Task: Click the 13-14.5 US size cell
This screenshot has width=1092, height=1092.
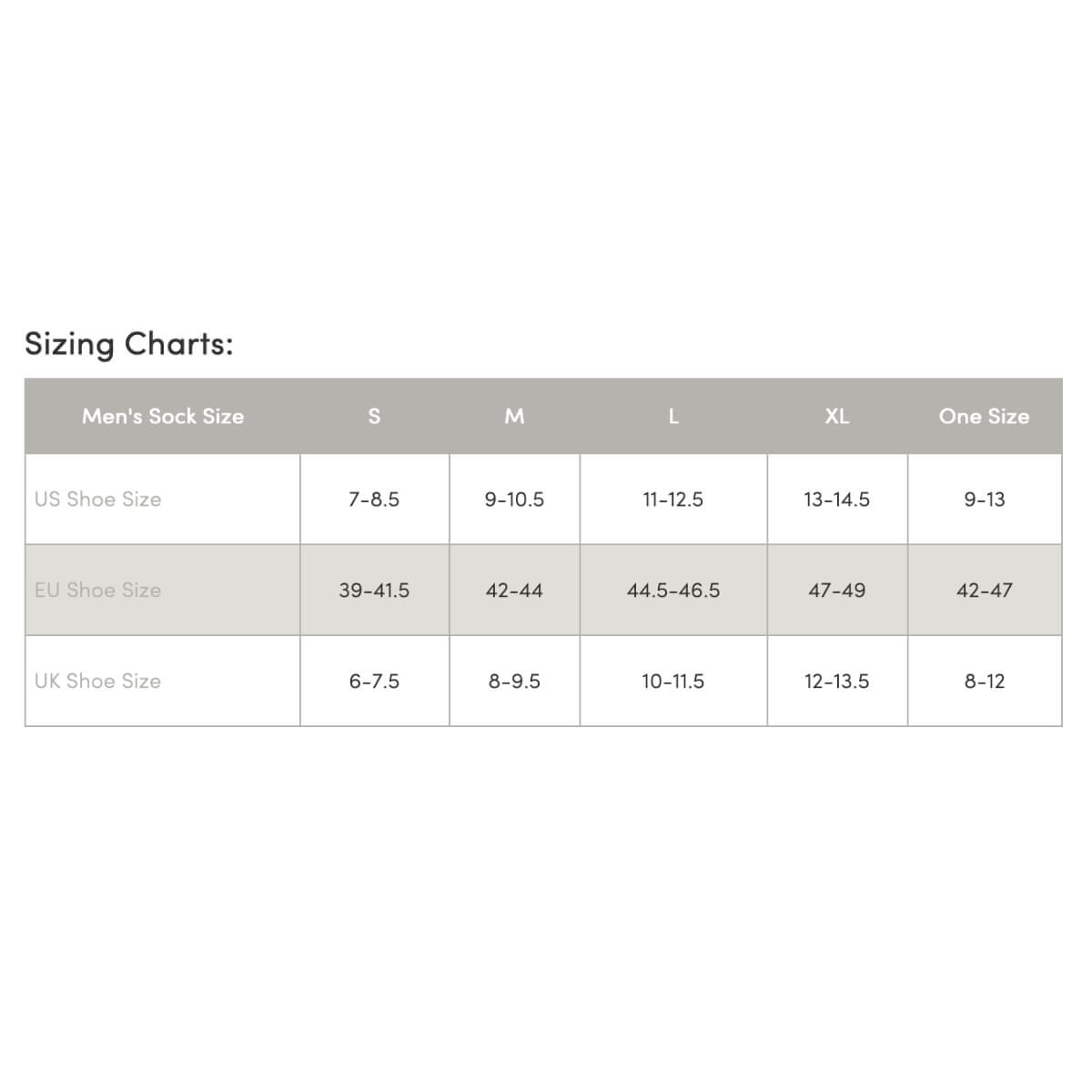Action: 837,499
